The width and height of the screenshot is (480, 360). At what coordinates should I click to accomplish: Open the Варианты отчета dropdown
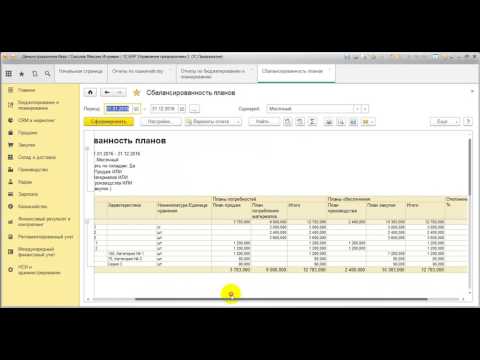(213, 122)
